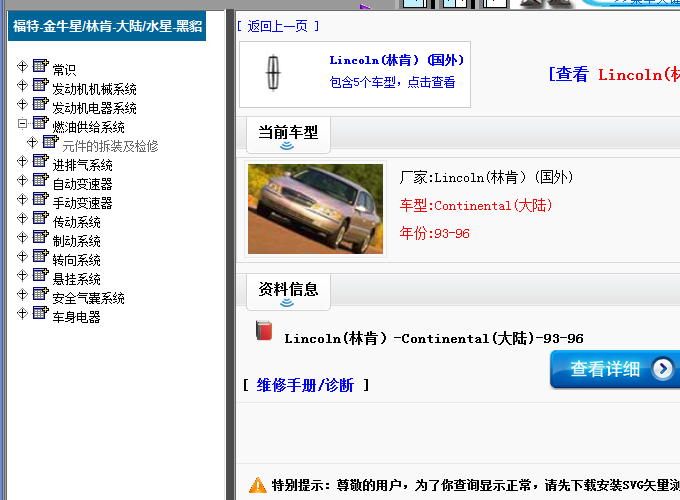Image resolution: width=680 pixels, height=500 pixels.
Task: Click the 车型:Continental(大陆) text
Action: click(x=476, y=205)
